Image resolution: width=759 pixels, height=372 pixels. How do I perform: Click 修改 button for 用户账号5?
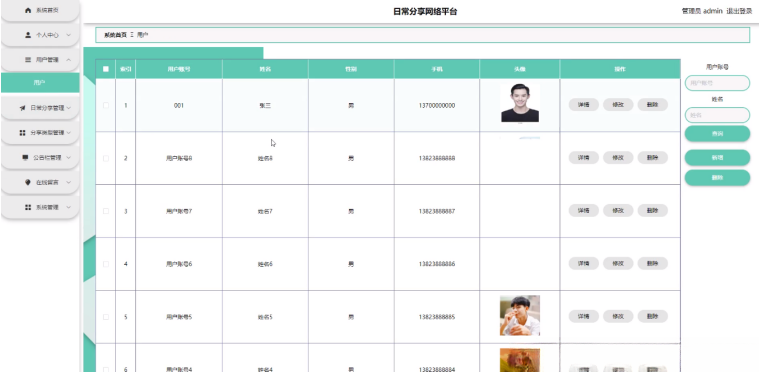618,316
